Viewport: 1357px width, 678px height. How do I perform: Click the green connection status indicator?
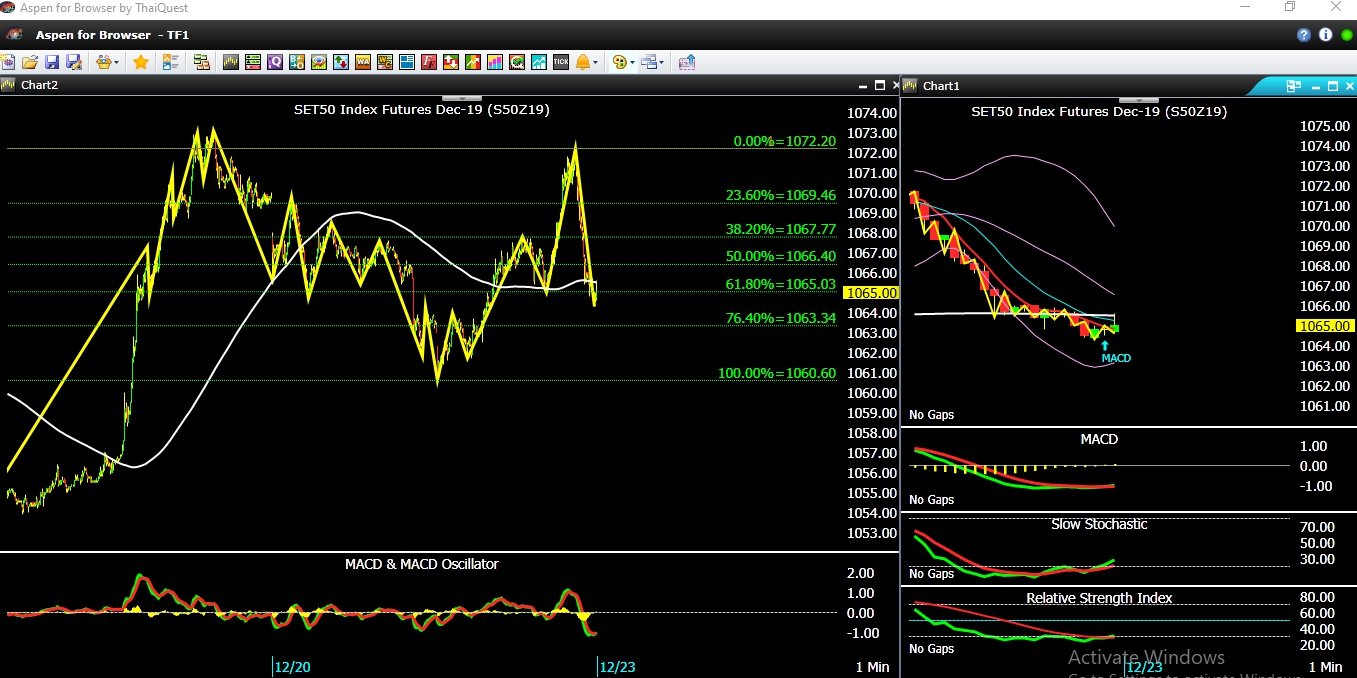click(1346, 35)
